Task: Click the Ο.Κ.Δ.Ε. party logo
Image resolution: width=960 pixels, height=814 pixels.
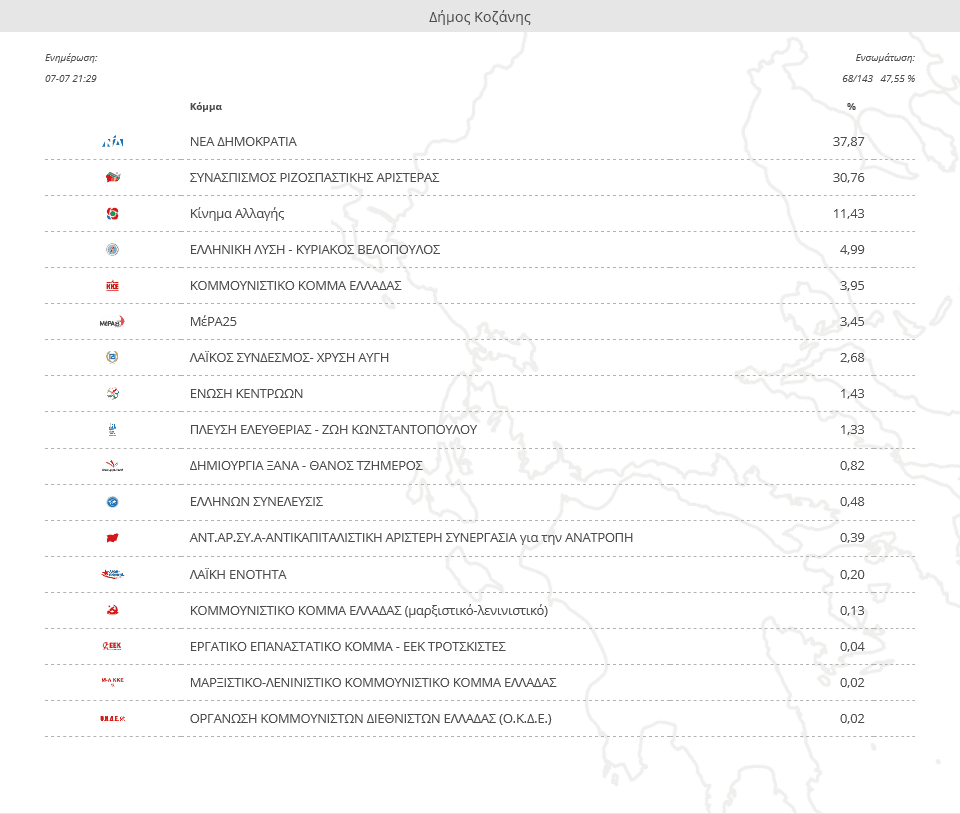Action: tap(113, 719)
